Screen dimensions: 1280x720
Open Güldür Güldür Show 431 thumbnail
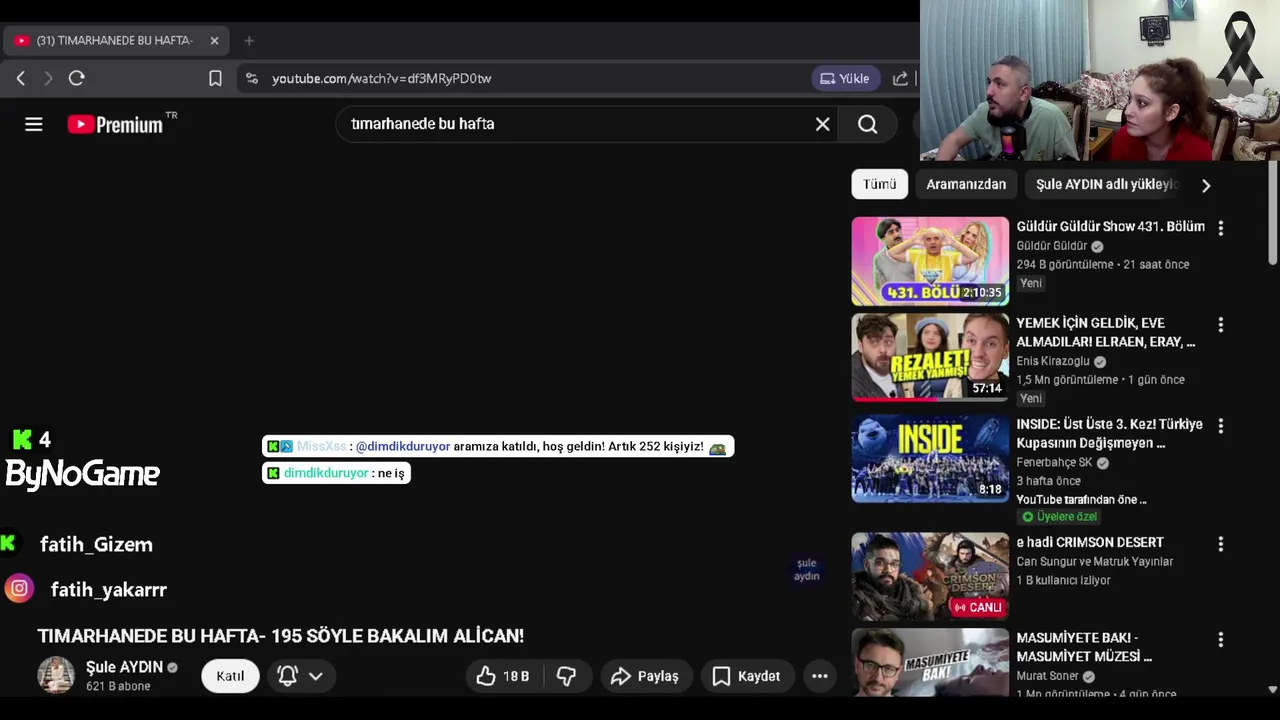tap(930, 261)
